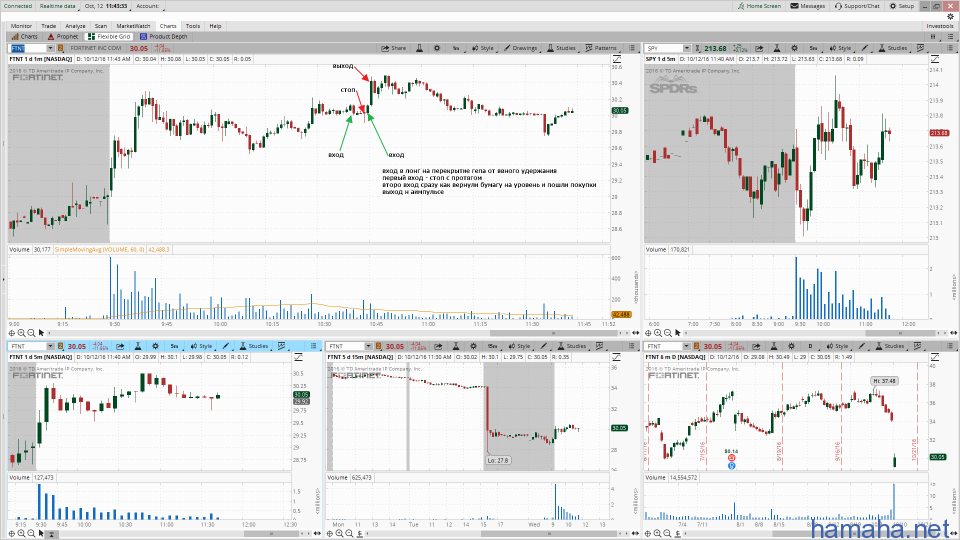The image size is (960, 540).
Task: Open the Patterns menu on FTNT 1m chart
Action: pyautogui.click(x=601, y=48)
